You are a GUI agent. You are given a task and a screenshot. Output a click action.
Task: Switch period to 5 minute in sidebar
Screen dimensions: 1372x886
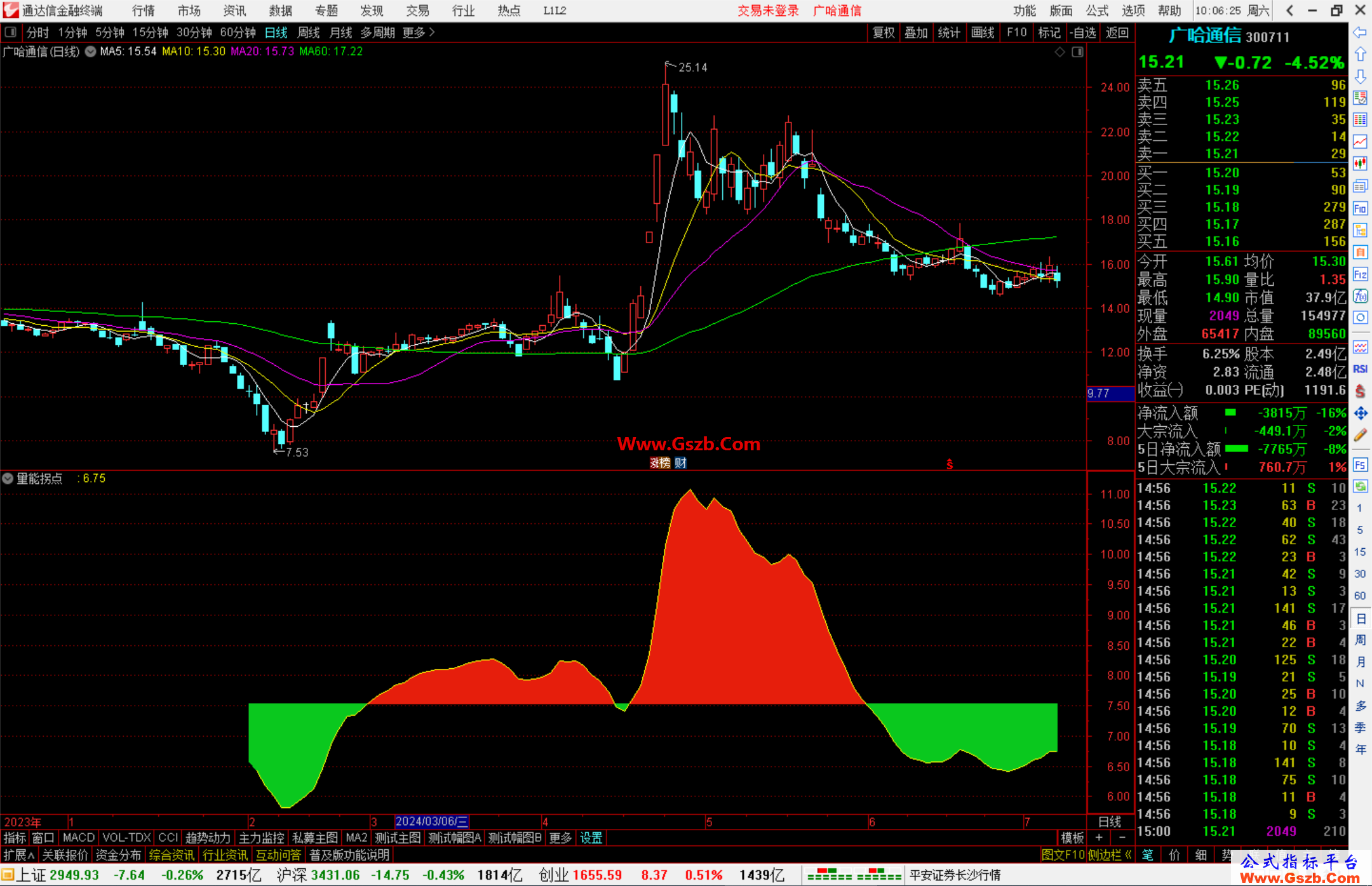pyautogui.click(x=1359, y=530)
